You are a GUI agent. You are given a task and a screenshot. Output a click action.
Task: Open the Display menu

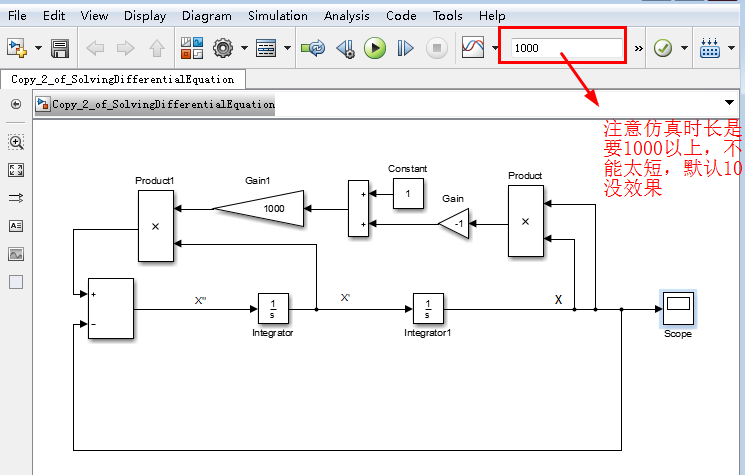pyautogui.click(x=145, y=16)
